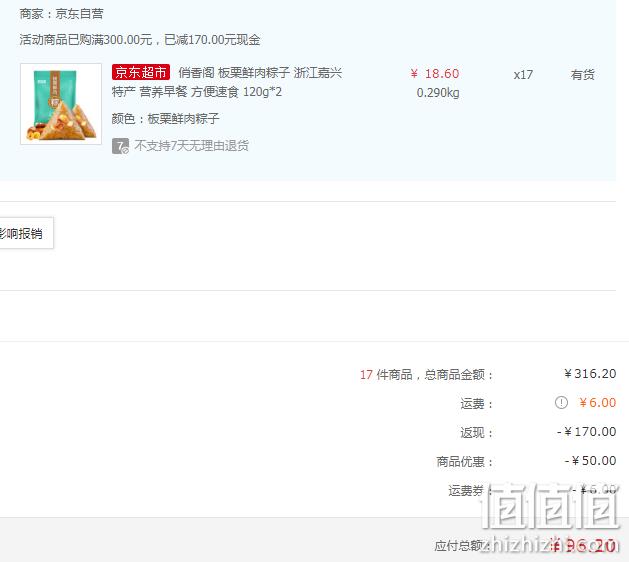This screenshot has height=562, width=629.
Task: Click the shipping fee amount ¥6.00
Action: 597,403
